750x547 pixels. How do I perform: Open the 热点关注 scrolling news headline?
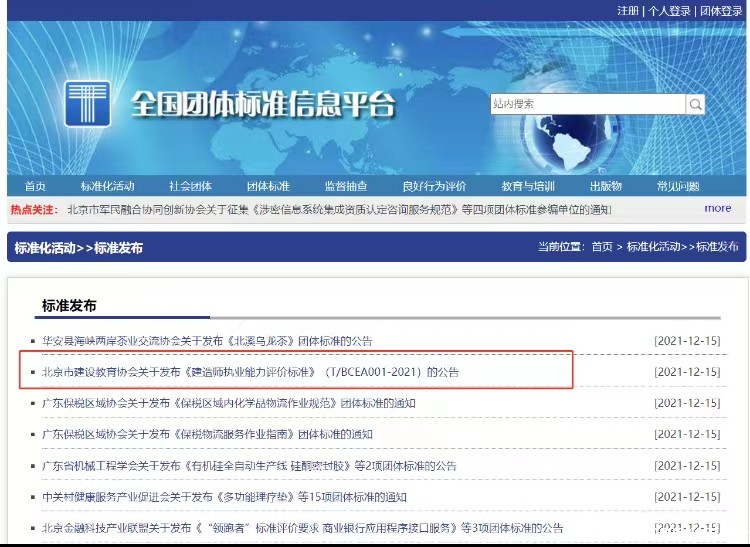338,209
